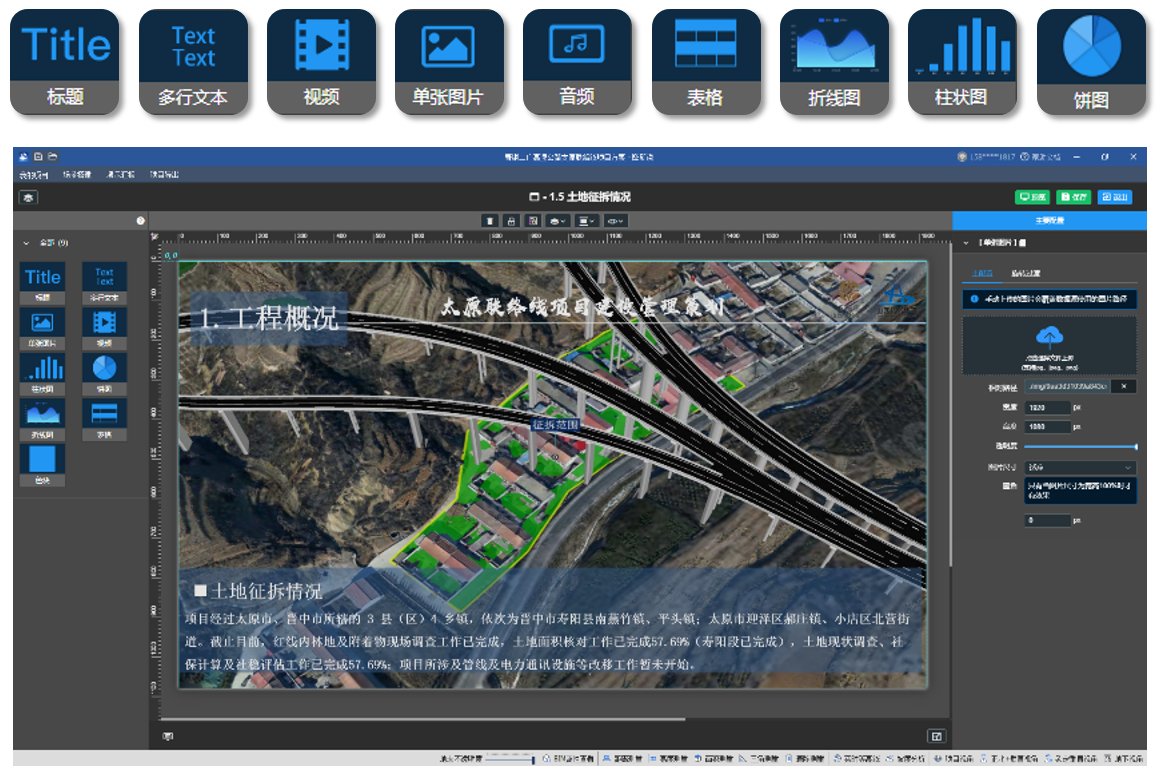Image resolution: width=1161 pixels, height=772 pixels.
Task: Click the green preview button
Action: pyautogui.click(x=1033, y=197)
